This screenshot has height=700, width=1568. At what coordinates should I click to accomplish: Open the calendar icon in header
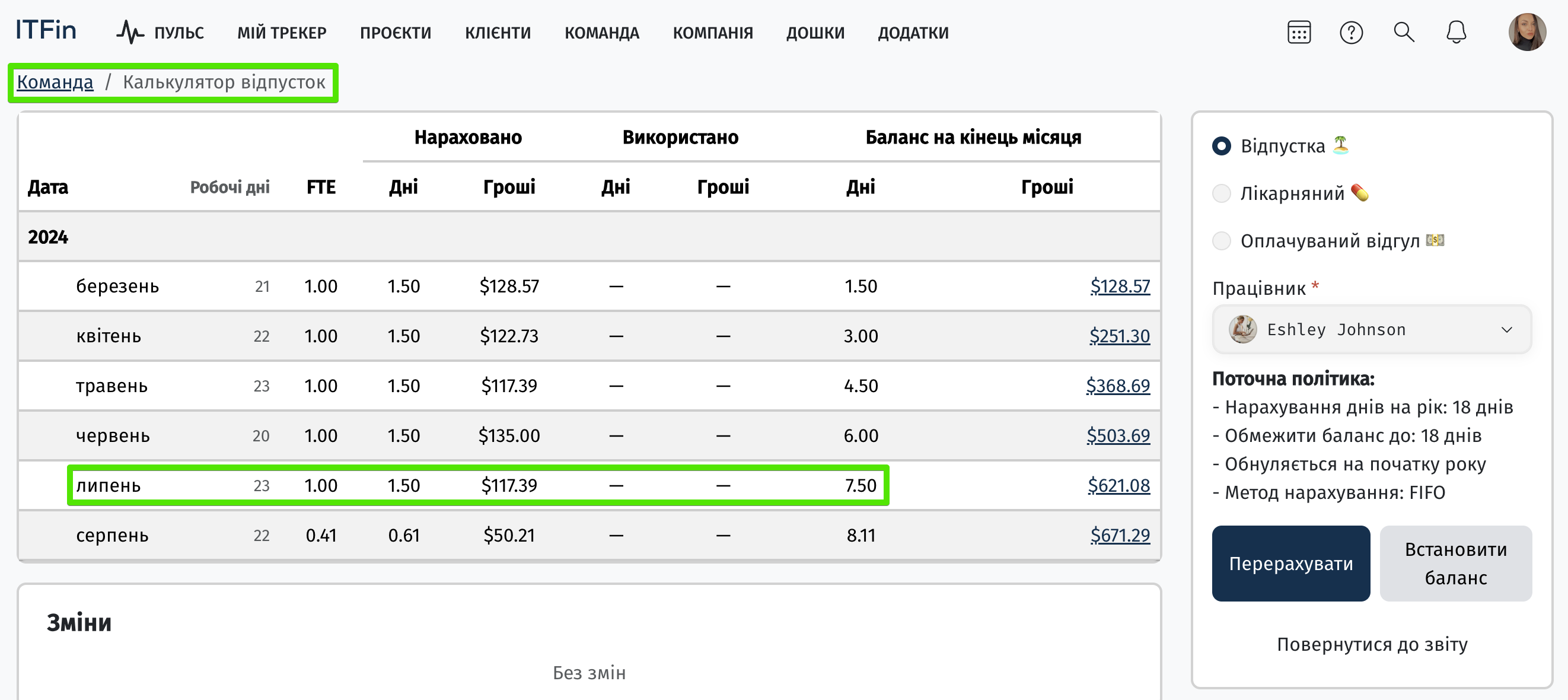pyautogui.click(x=1298, y=32)
